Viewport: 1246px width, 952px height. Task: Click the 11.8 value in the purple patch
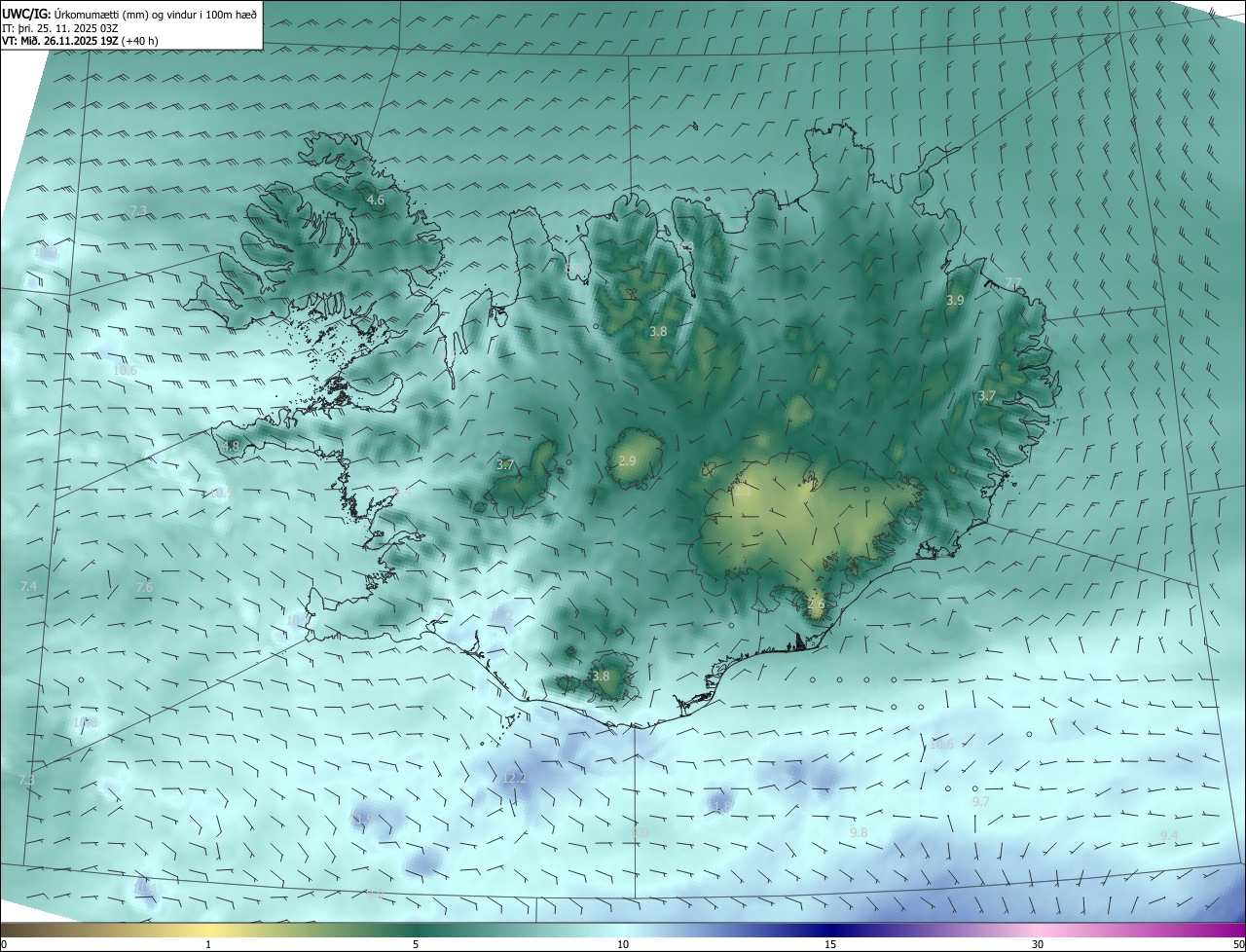[722, 806]
